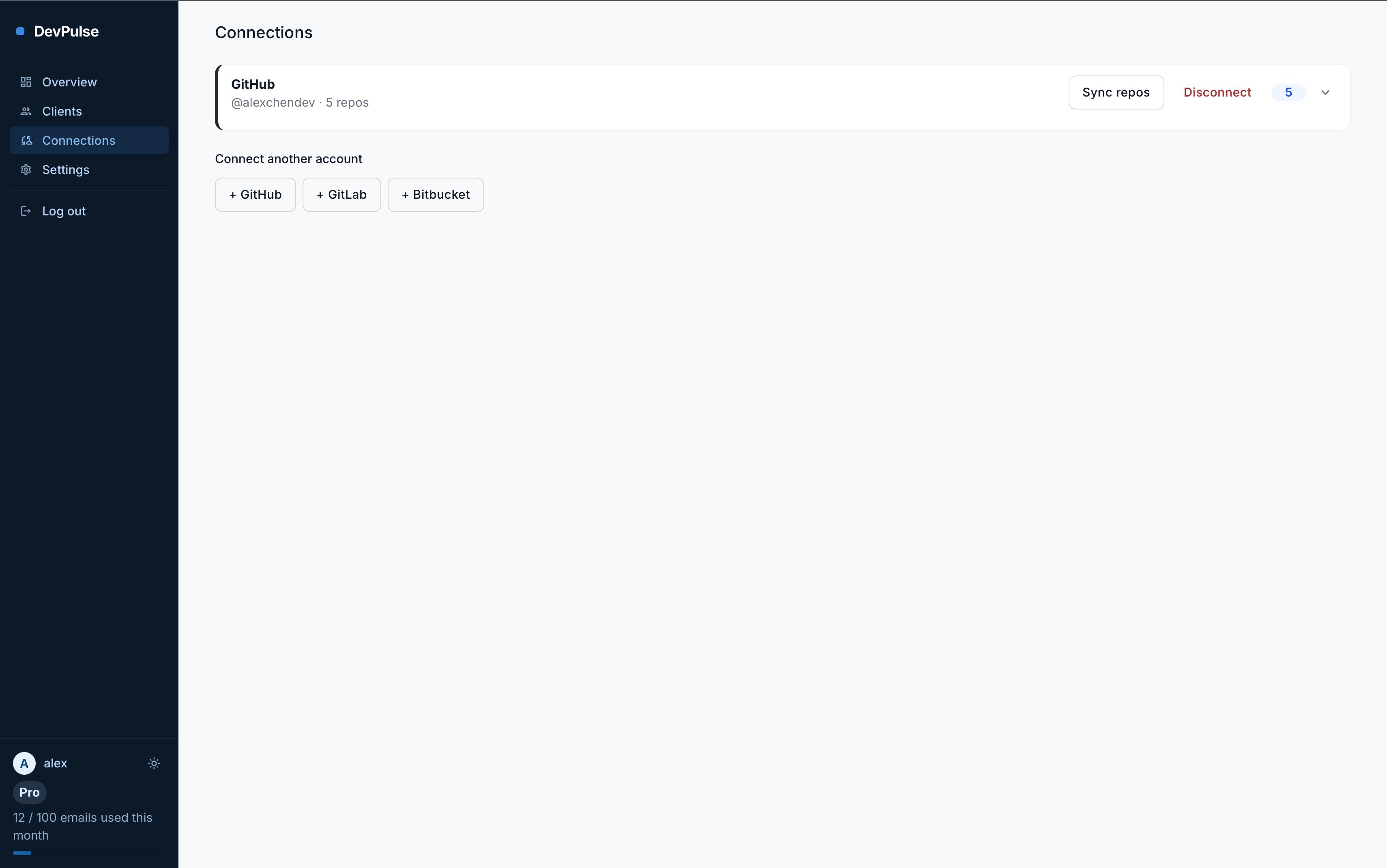Open the Overview page
Viewport: 1387px width, 868px height.
pyautogui.click(x=89, y=82)
